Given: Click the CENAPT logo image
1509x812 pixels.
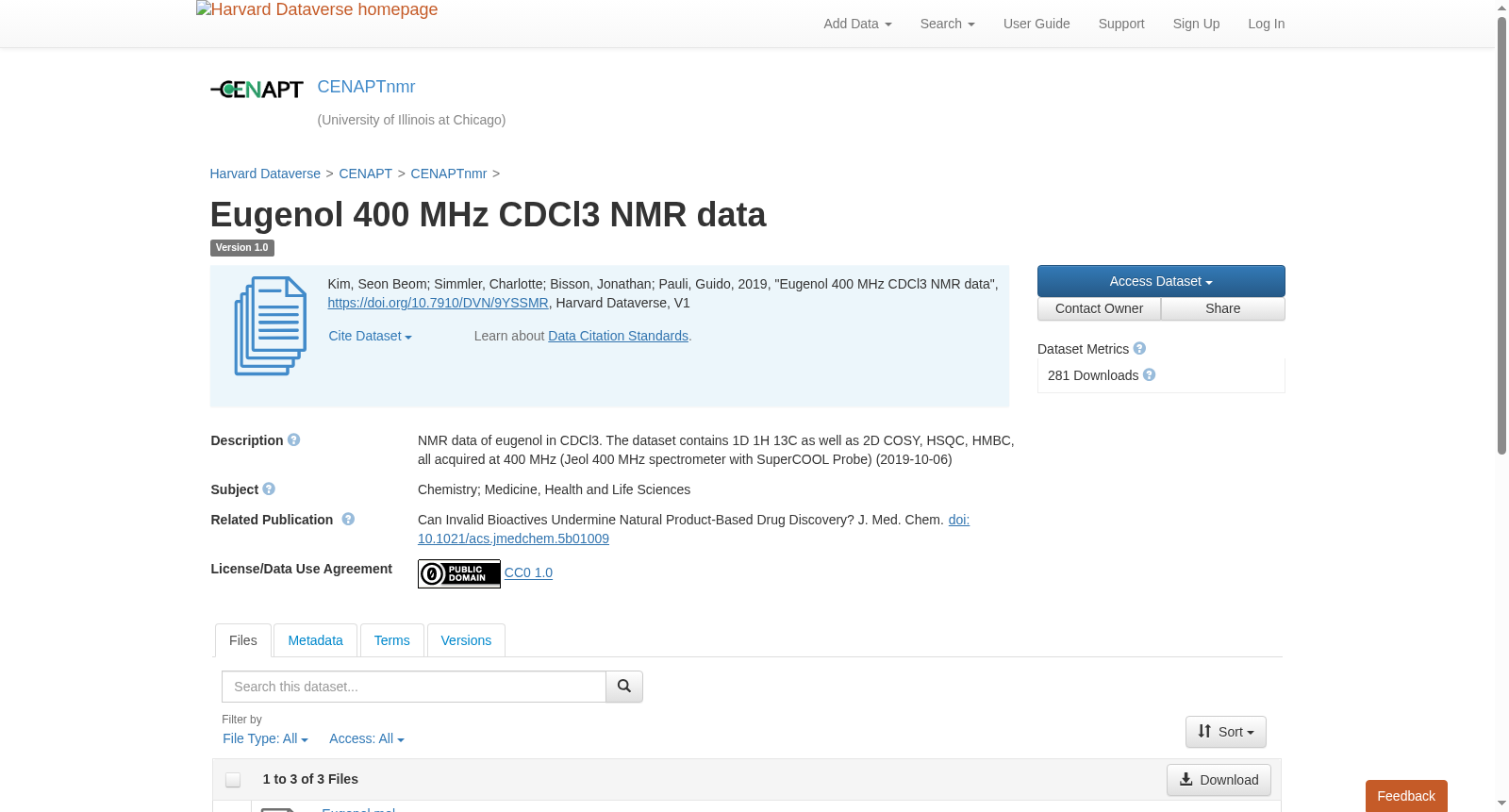Looking at the screenshot, I should point(257,90).
